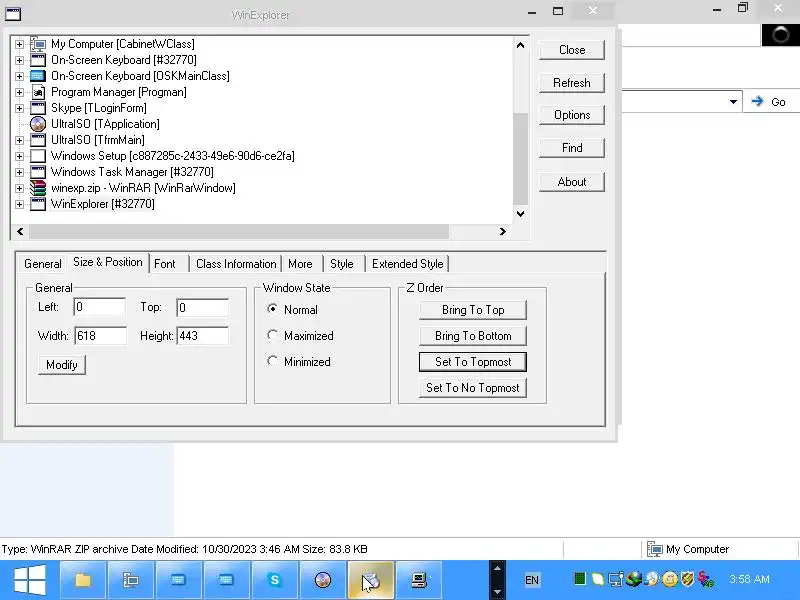The image size is (800, 600).
Task: Click Go in the background window
Action: [x=769, y=102]
